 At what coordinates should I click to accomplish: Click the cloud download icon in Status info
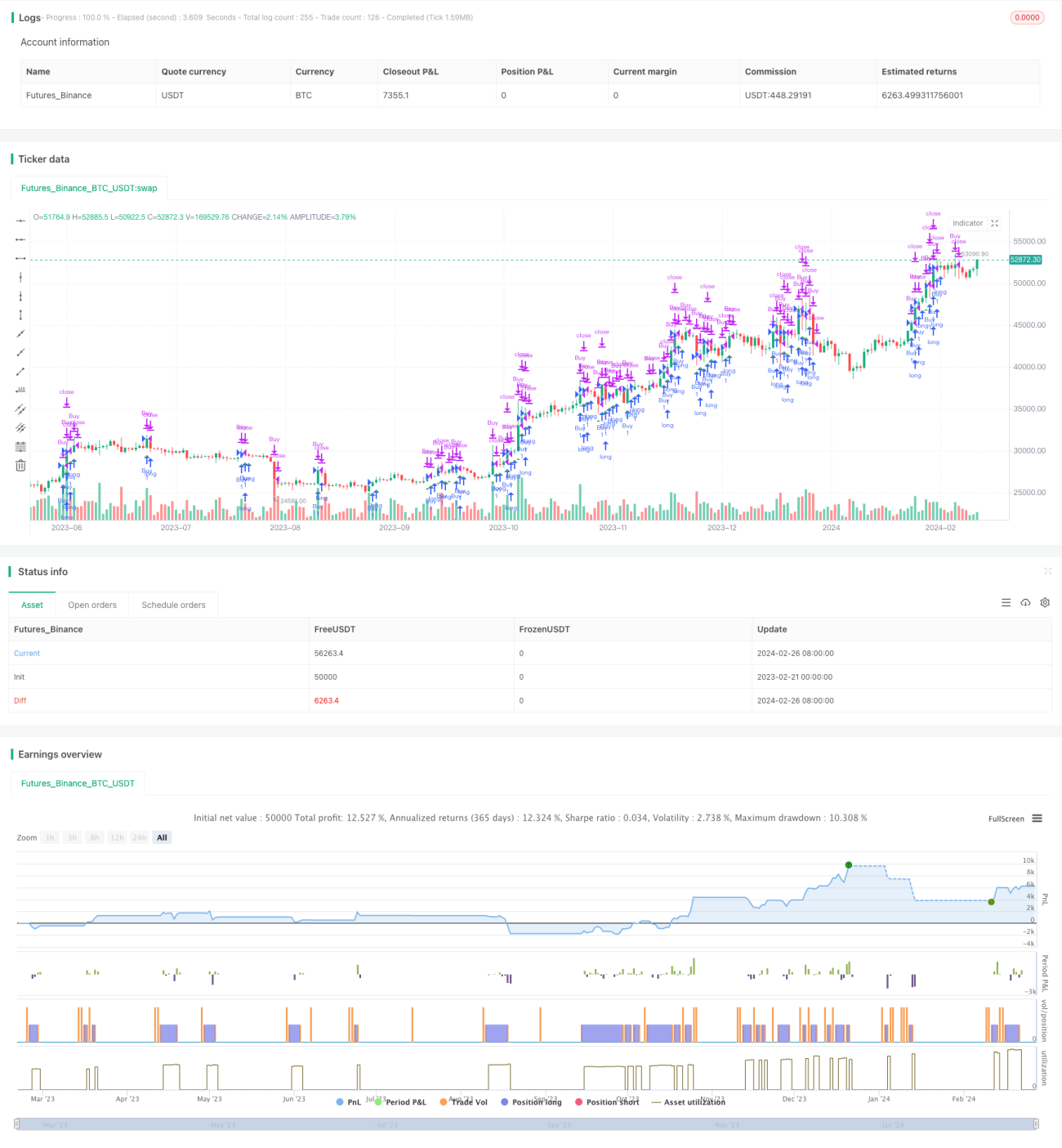pos(1025,602)
